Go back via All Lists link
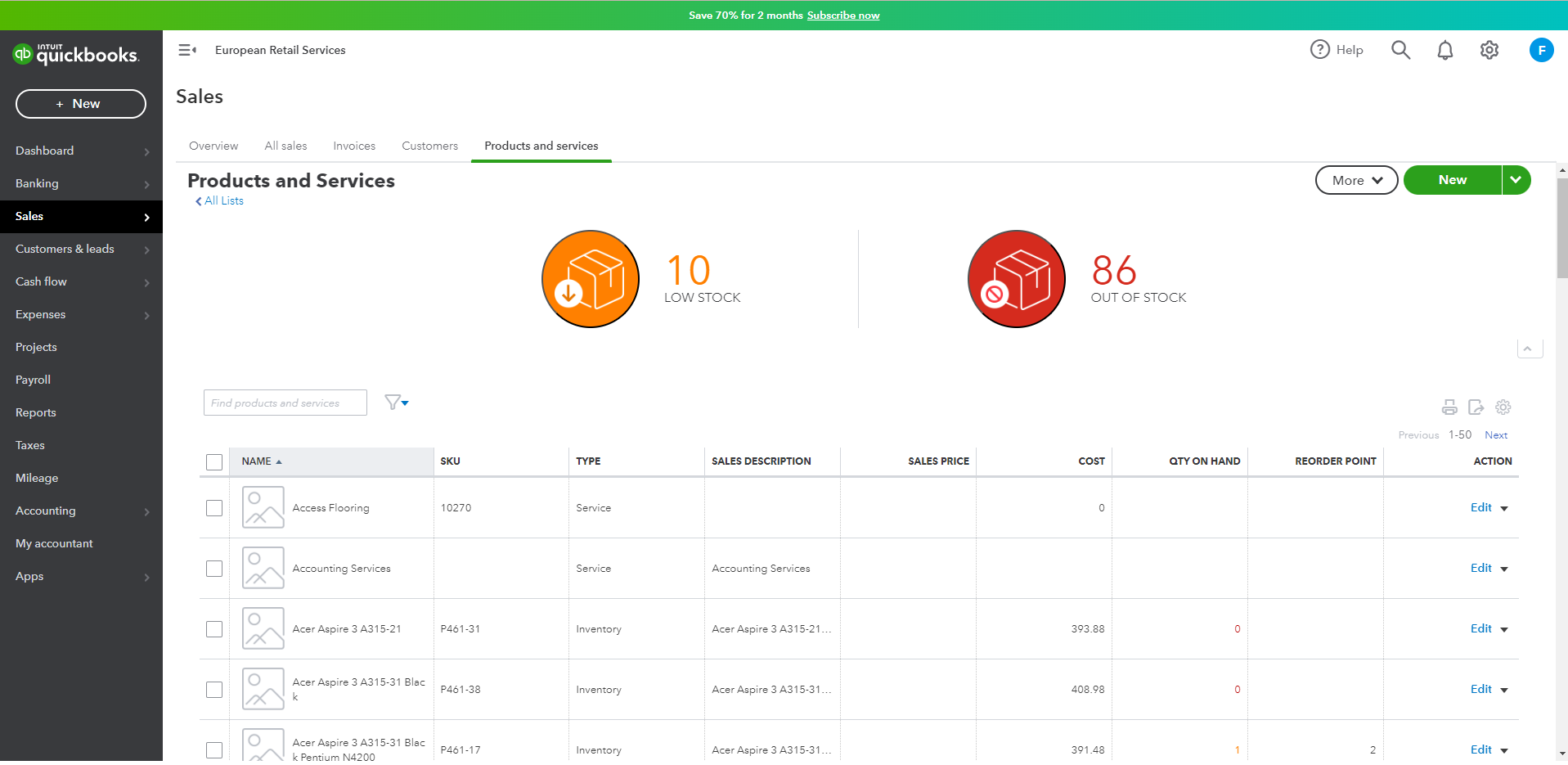1568x765 pixels. coord(219,200)
